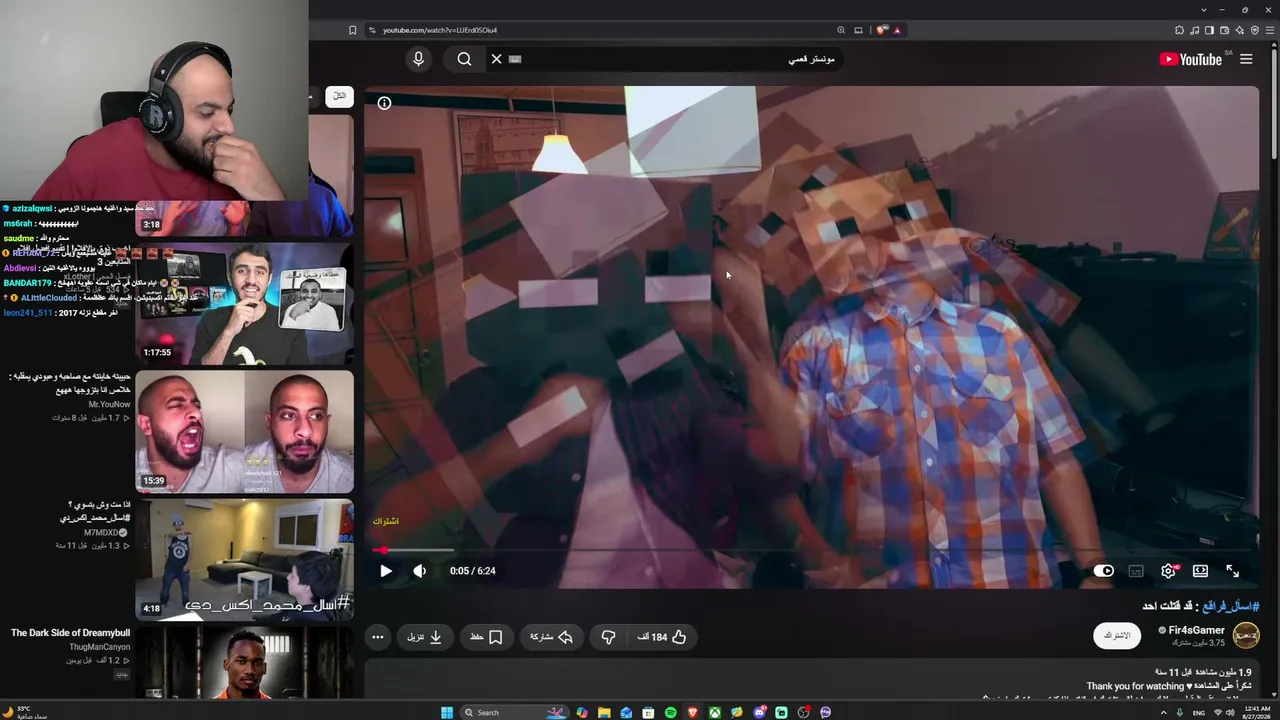Subscribe to Fir4sGamer channel
Viewport: 1280px width, 720px height.
(x=1117, y=636)
